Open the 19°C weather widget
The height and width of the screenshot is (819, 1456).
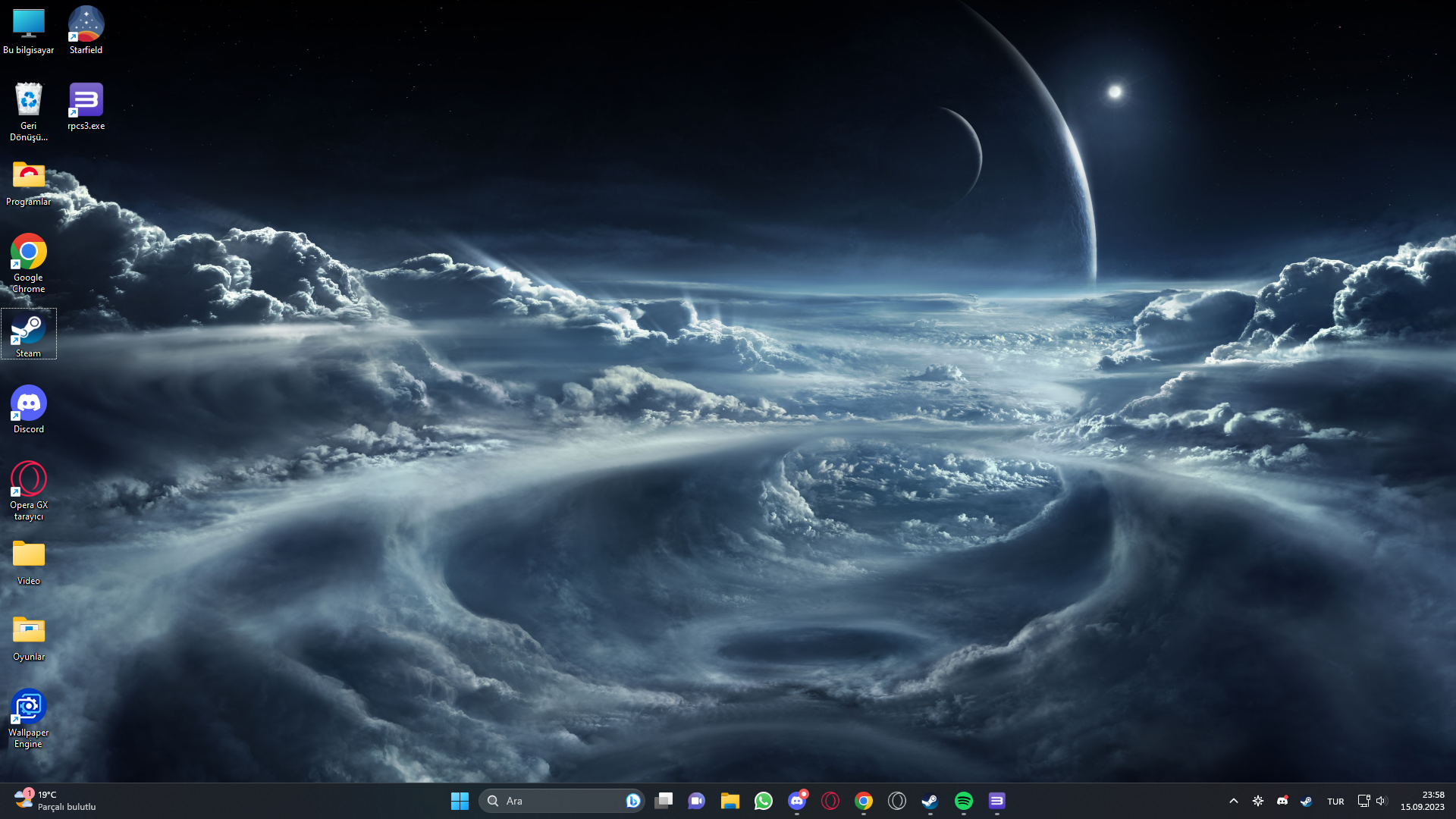point(55,801)
